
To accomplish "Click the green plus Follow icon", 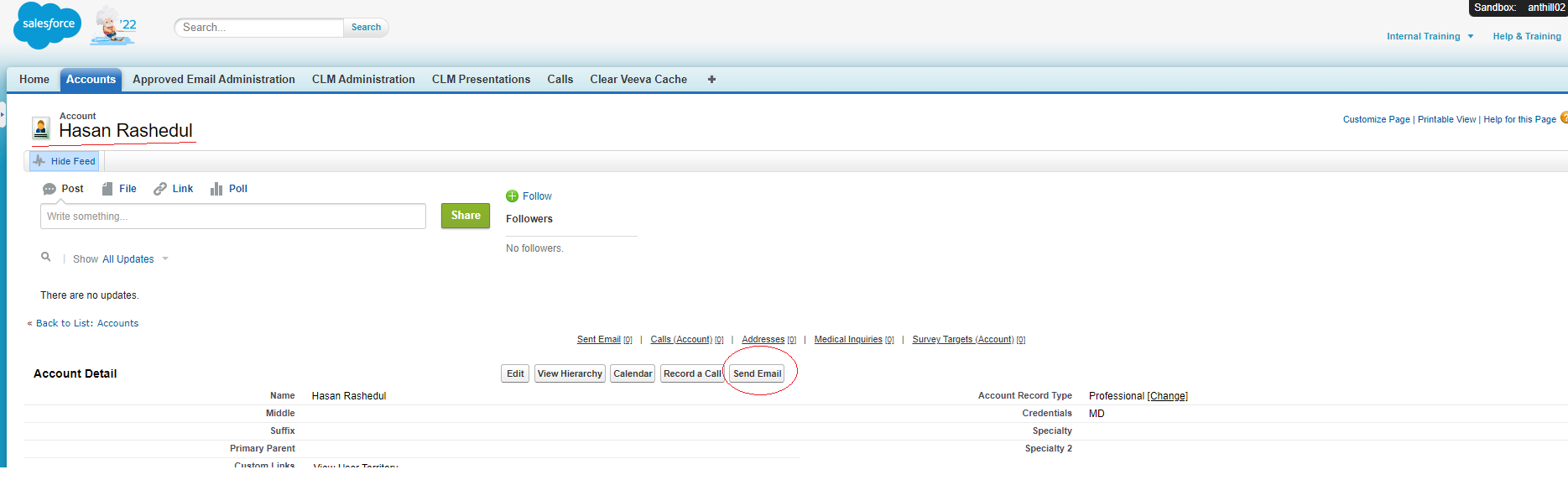I will [512, 196].
